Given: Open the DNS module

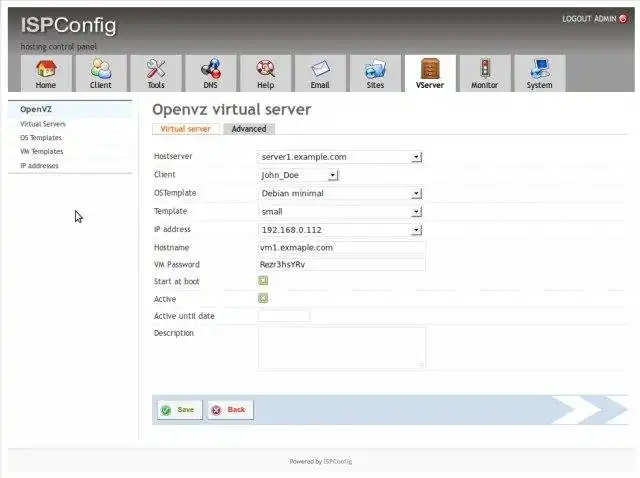Looking at the screenshot, I should (211, 73).
